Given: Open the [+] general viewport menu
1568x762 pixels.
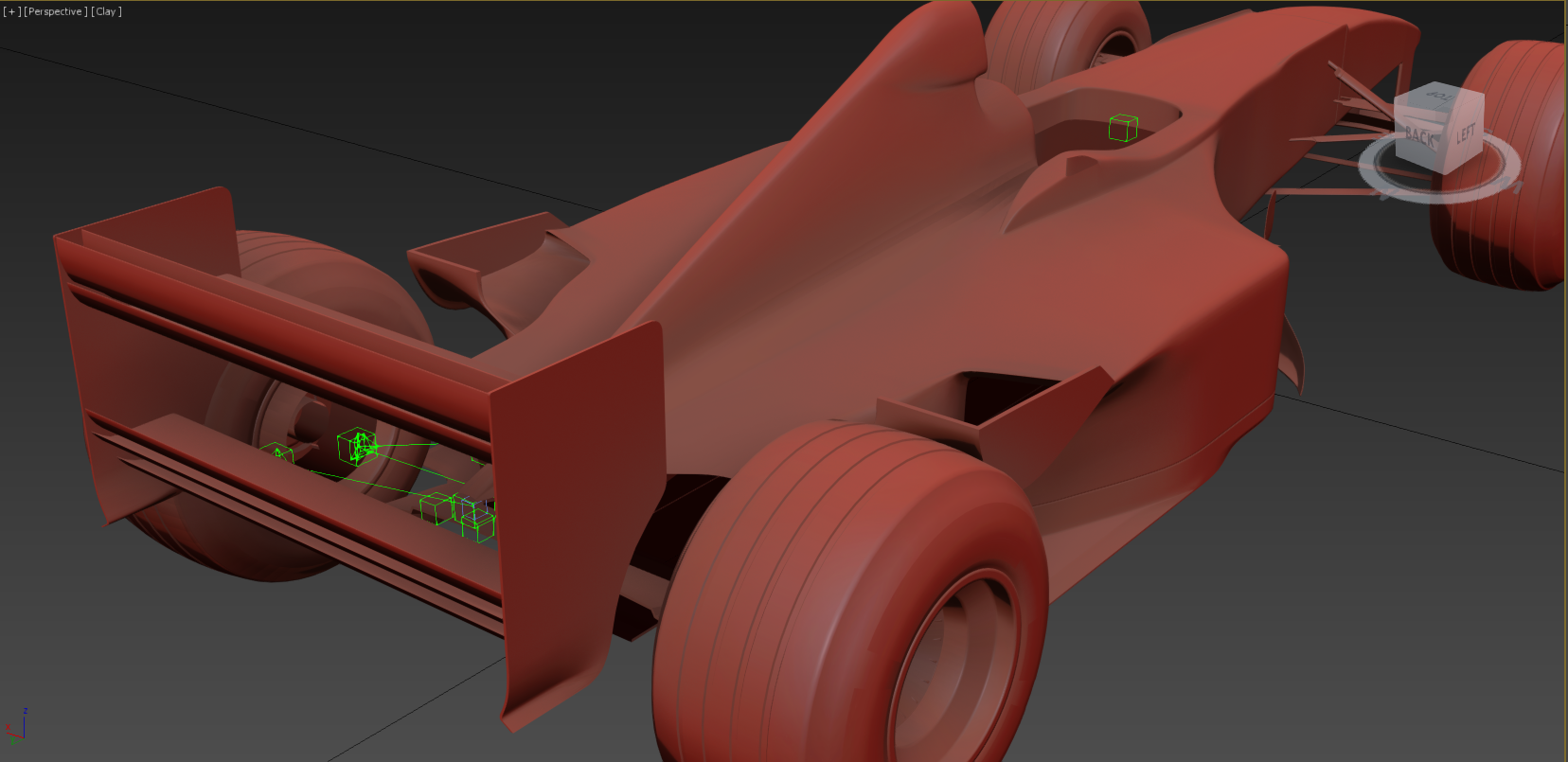Looking at the screenshot, I should pyautogui.click(x=11, y=11).
